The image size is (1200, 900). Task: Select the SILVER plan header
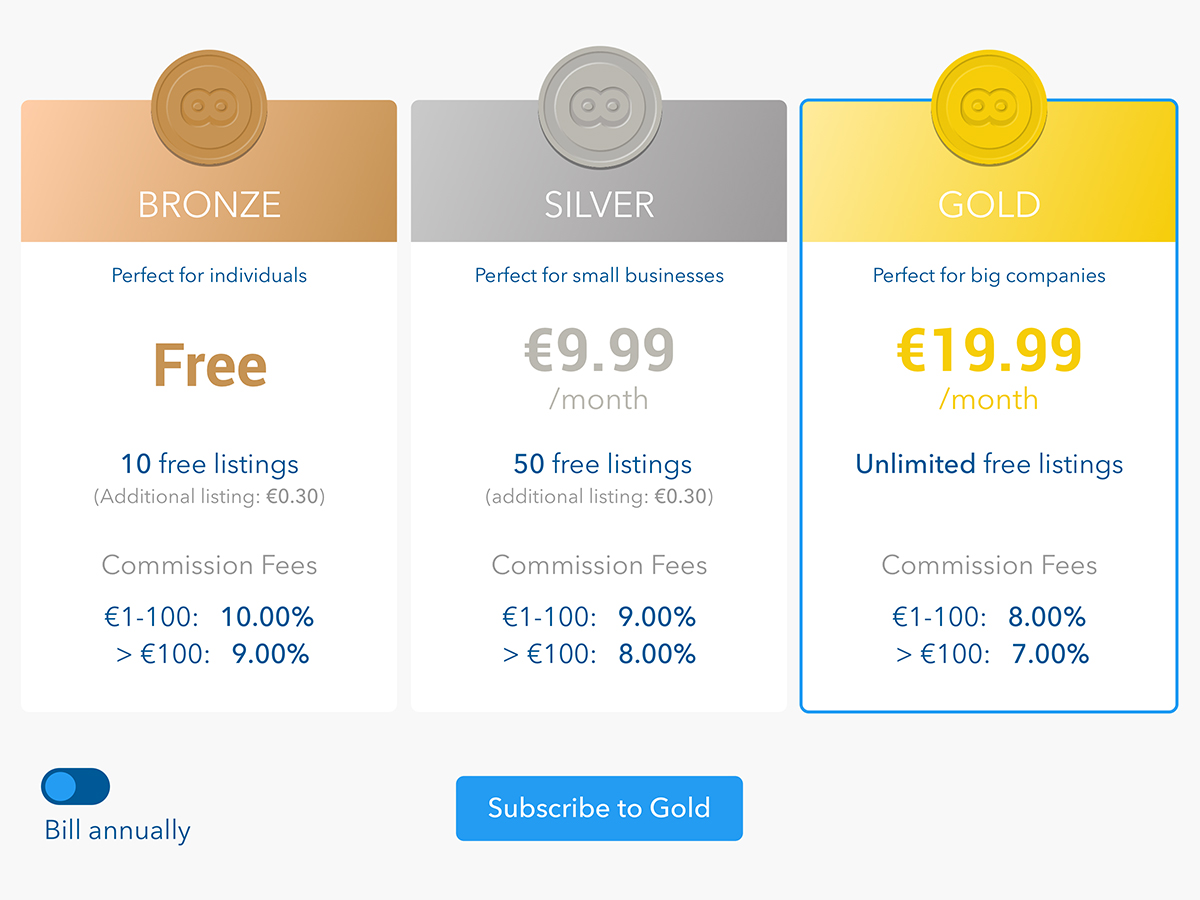(x=599, y=171)
